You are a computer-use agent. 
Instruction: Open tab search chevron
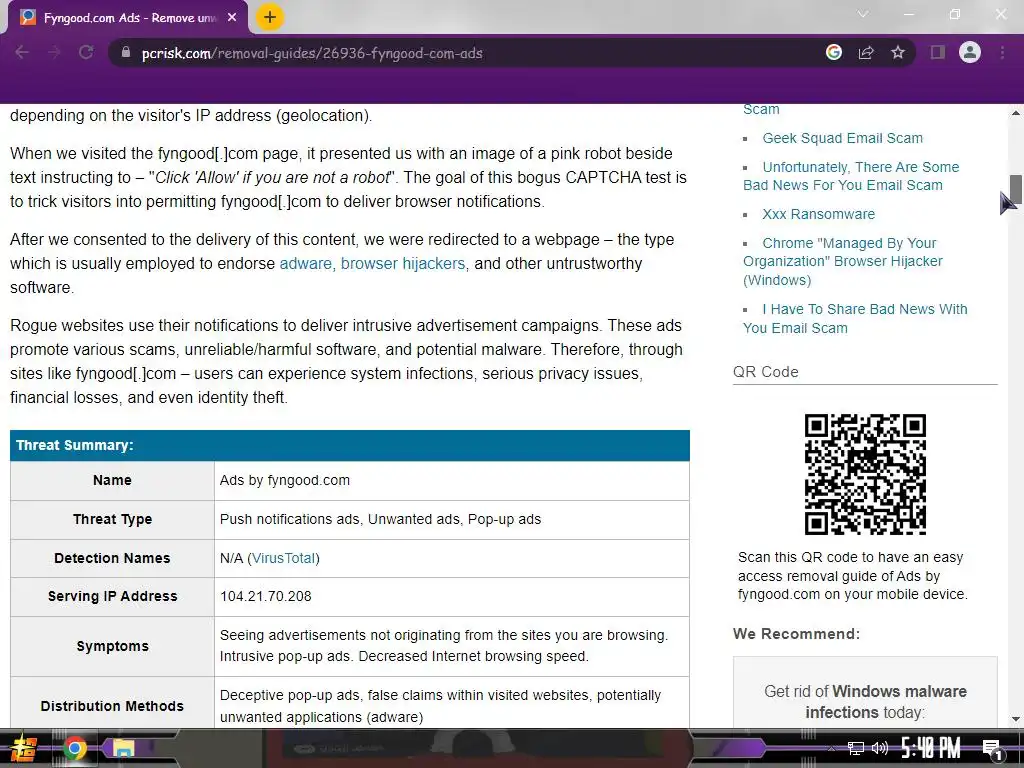tap(863, 14)
